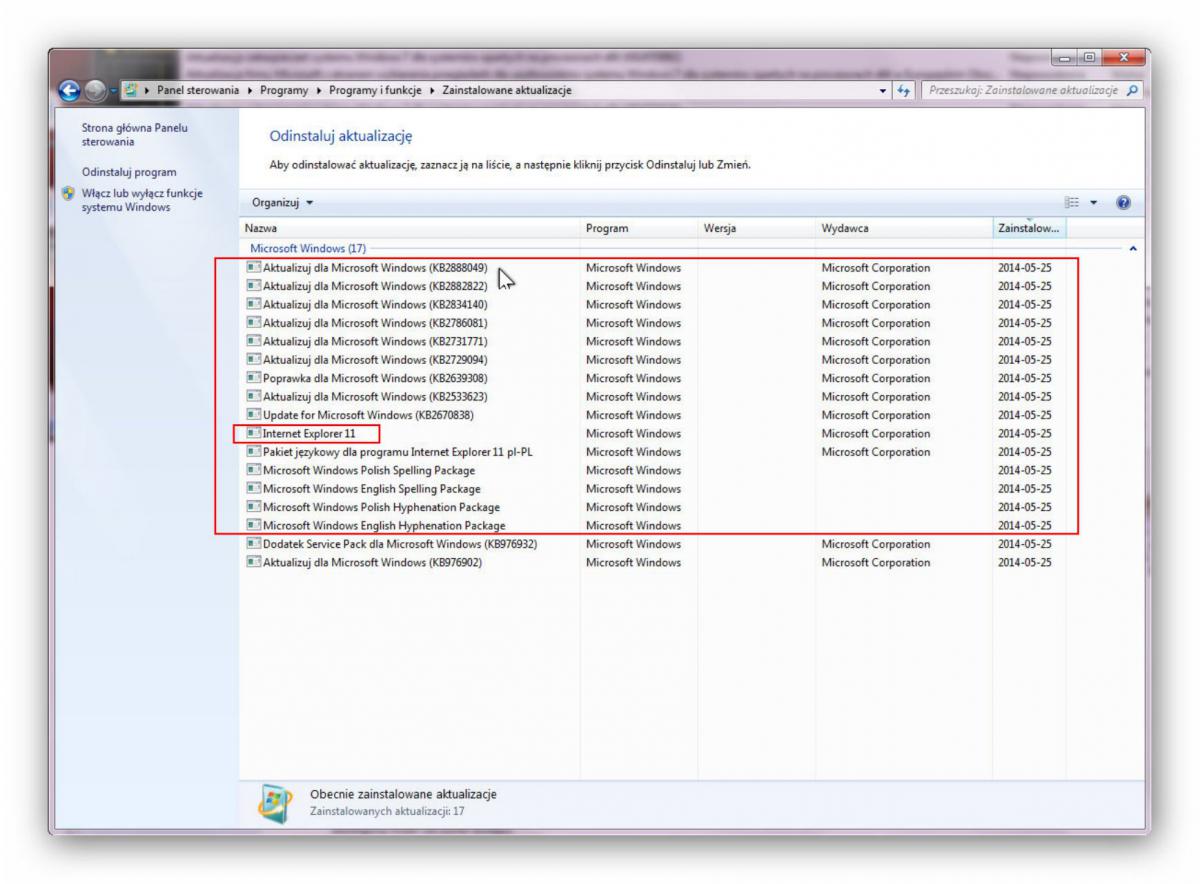Close the window
Screen dimensions: 1200x884
[1123, 59]
